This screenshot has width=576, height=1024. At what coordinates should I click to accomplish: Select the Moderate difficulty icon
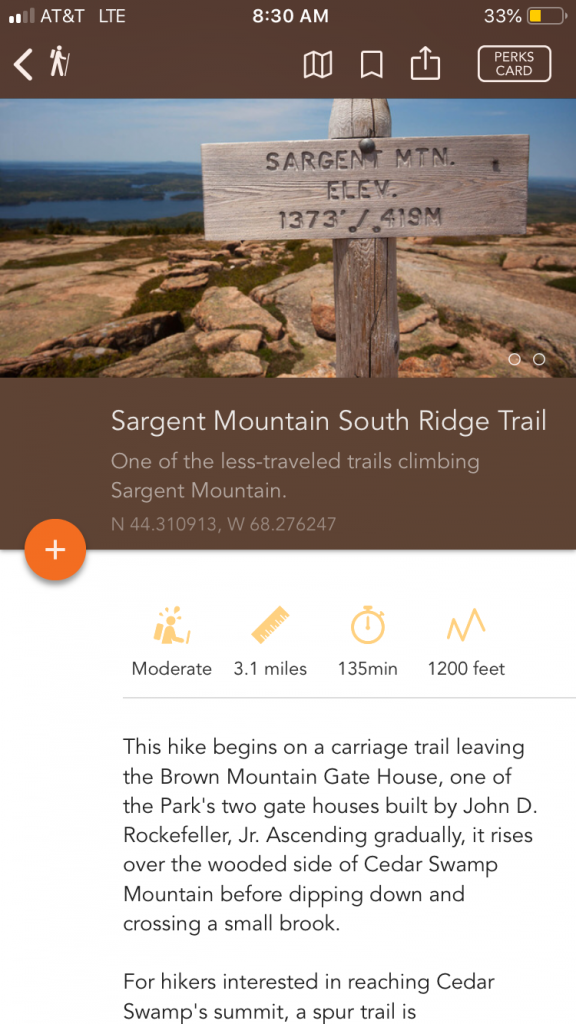pos(172,626)
